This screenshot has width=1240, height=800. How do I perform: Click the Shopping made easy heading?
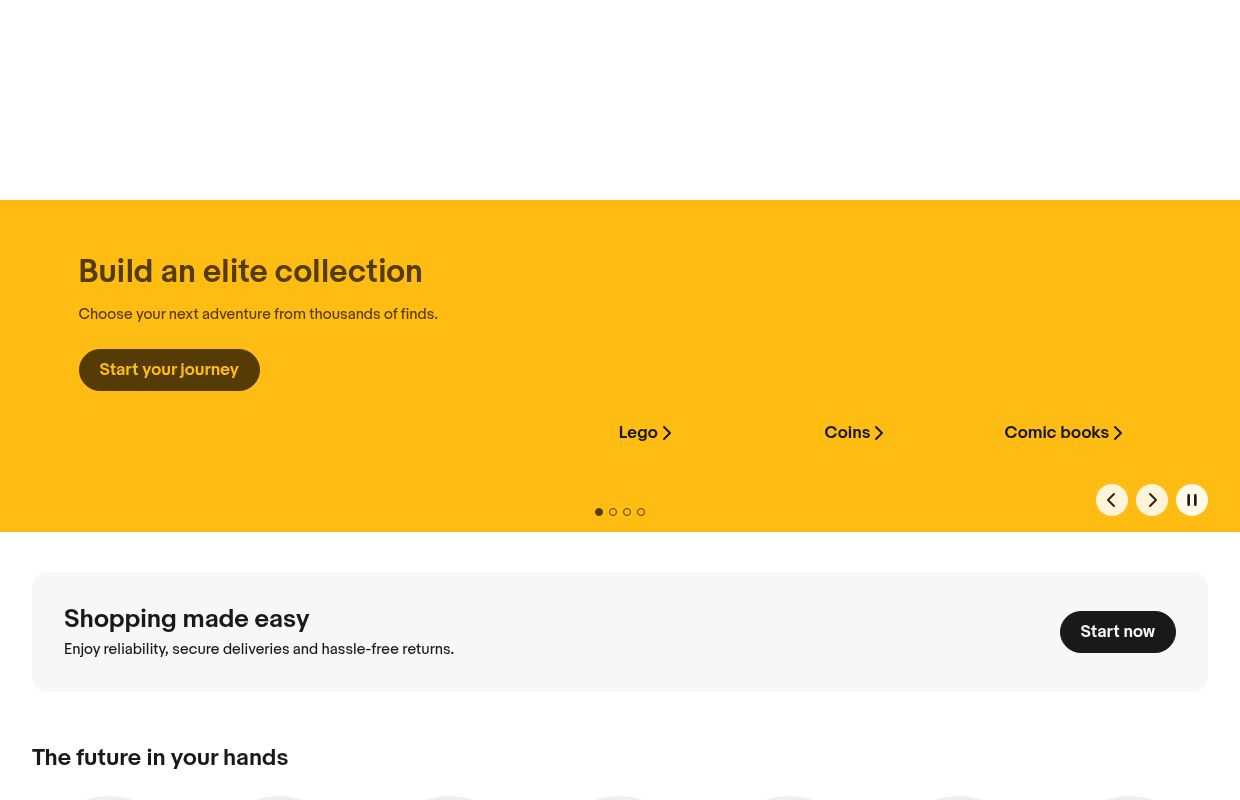[186, 619]
